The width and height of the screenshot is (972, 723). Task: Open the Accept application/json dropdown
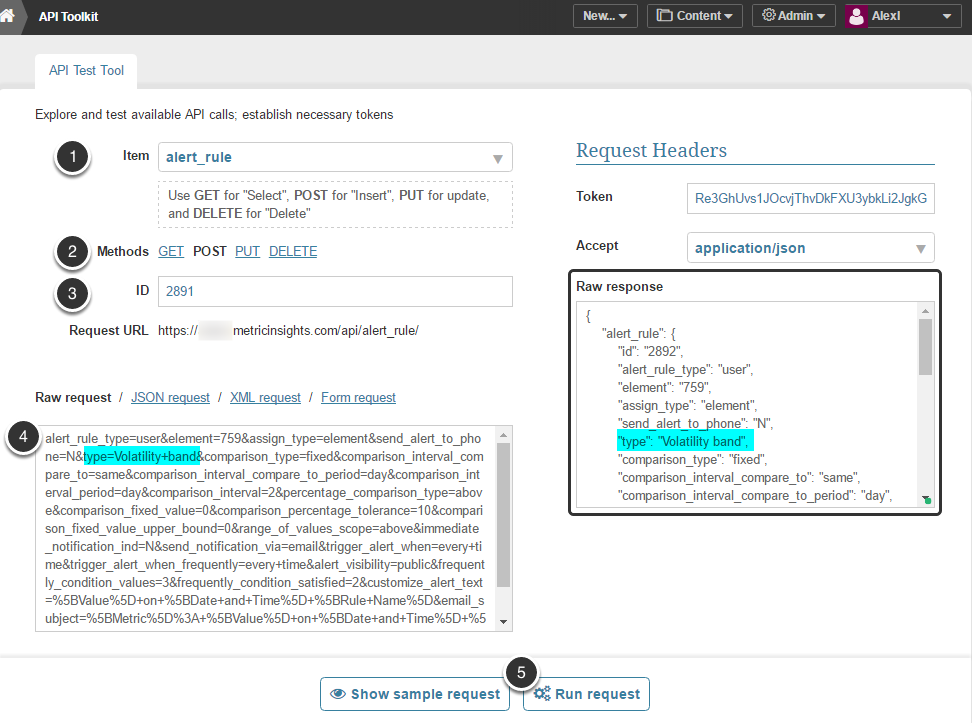pyautogui.click(x=919, y=248)
